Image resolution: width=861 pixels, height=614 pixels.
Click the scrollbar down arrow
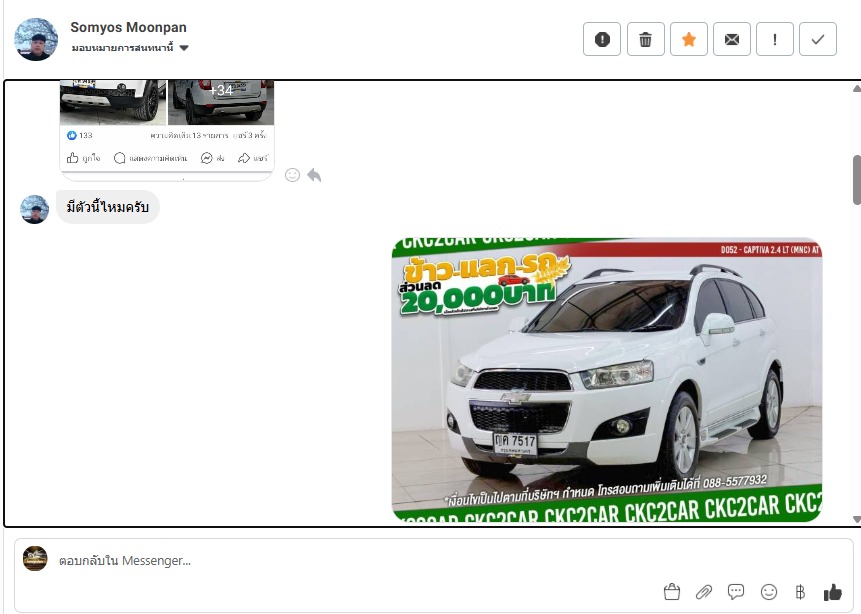pyautogui.click(x=857, y=519)
